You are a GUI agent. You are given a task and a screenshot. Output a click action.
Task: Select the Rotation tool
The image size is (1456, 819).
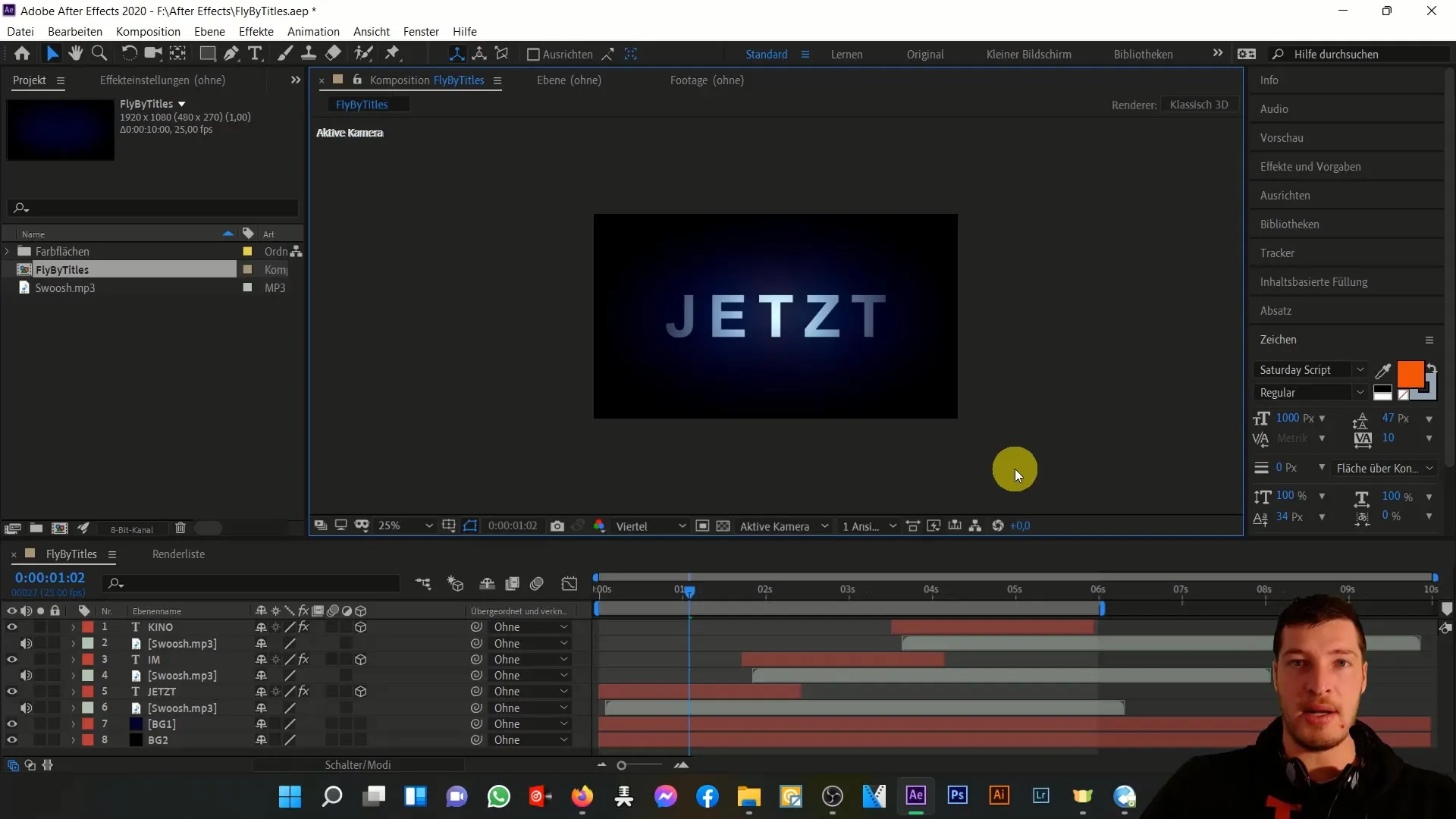click(130, 54)
